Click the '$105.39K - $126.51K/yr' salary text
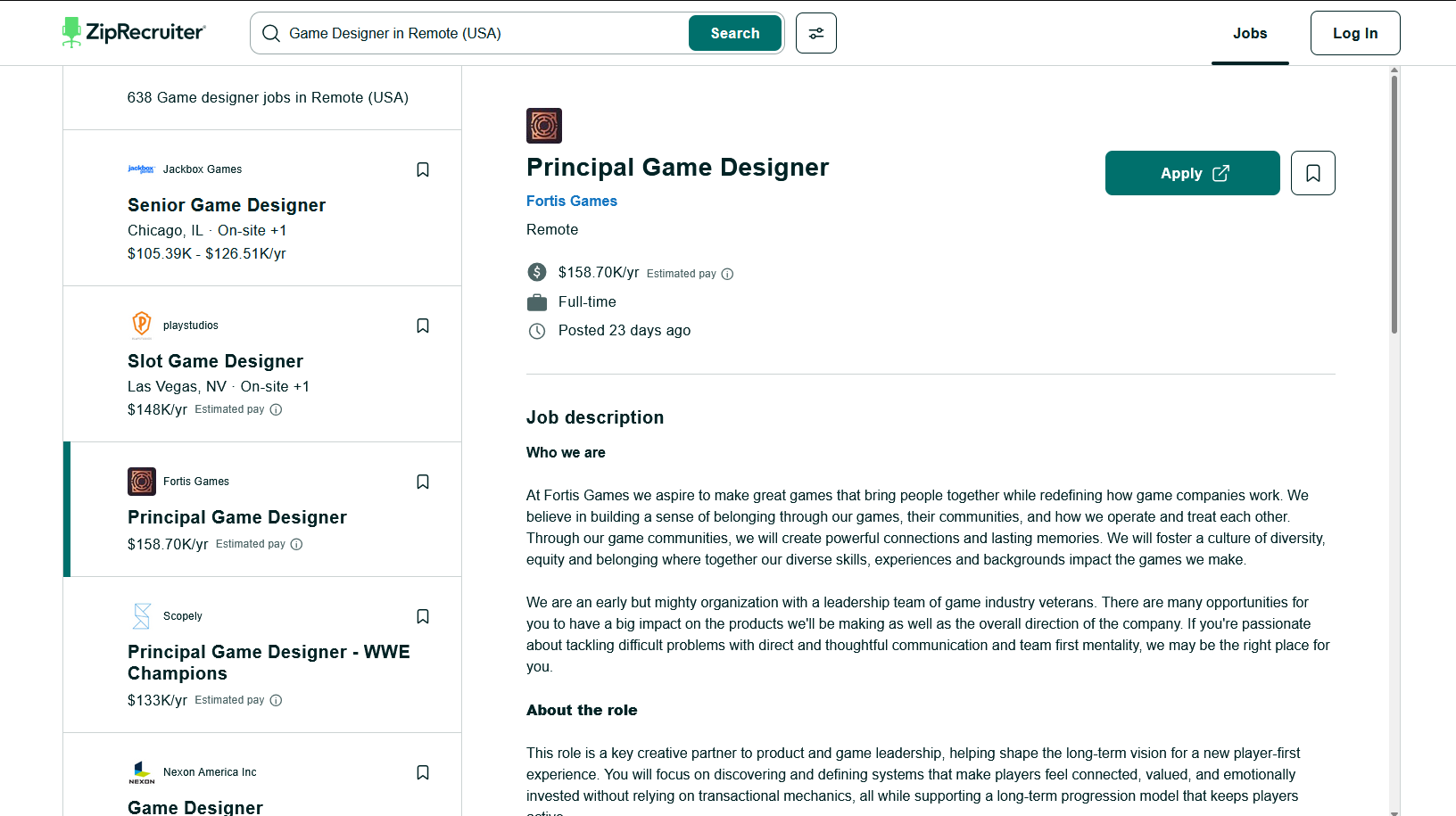 207,253
